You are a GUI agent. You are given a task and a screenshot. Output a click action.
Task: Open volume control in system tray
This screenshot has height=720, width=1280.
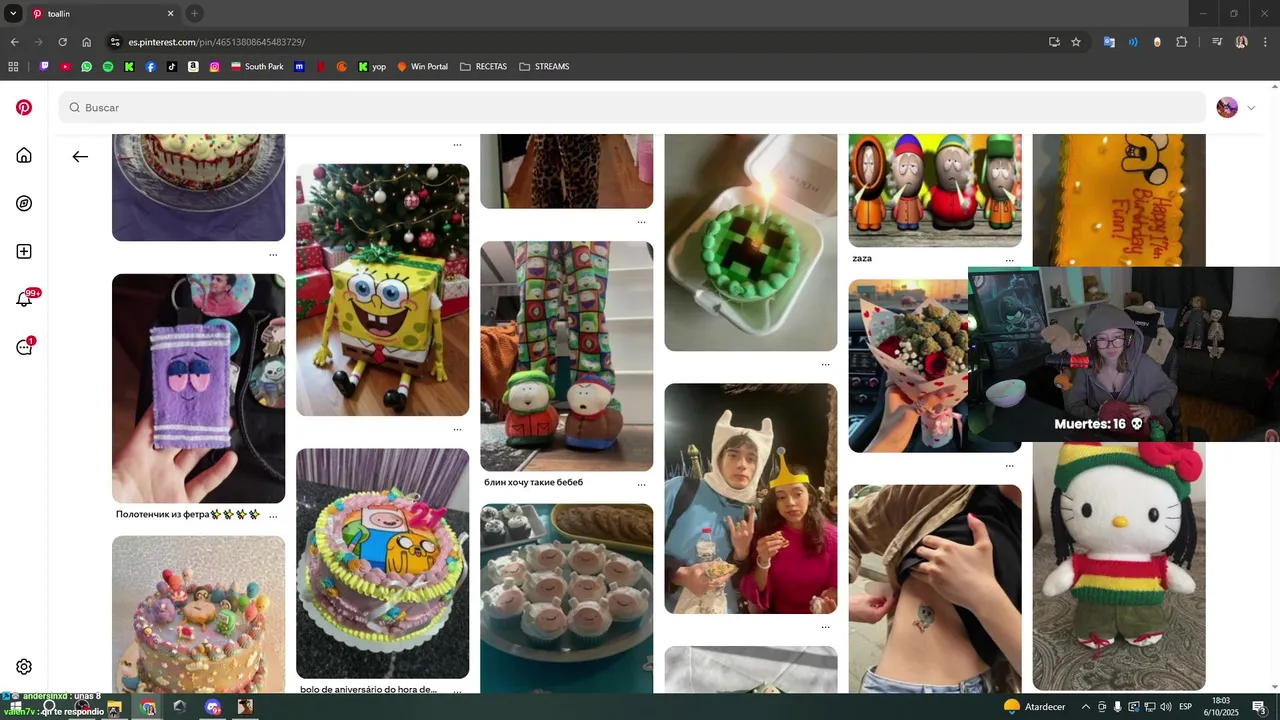(1165, 707)
